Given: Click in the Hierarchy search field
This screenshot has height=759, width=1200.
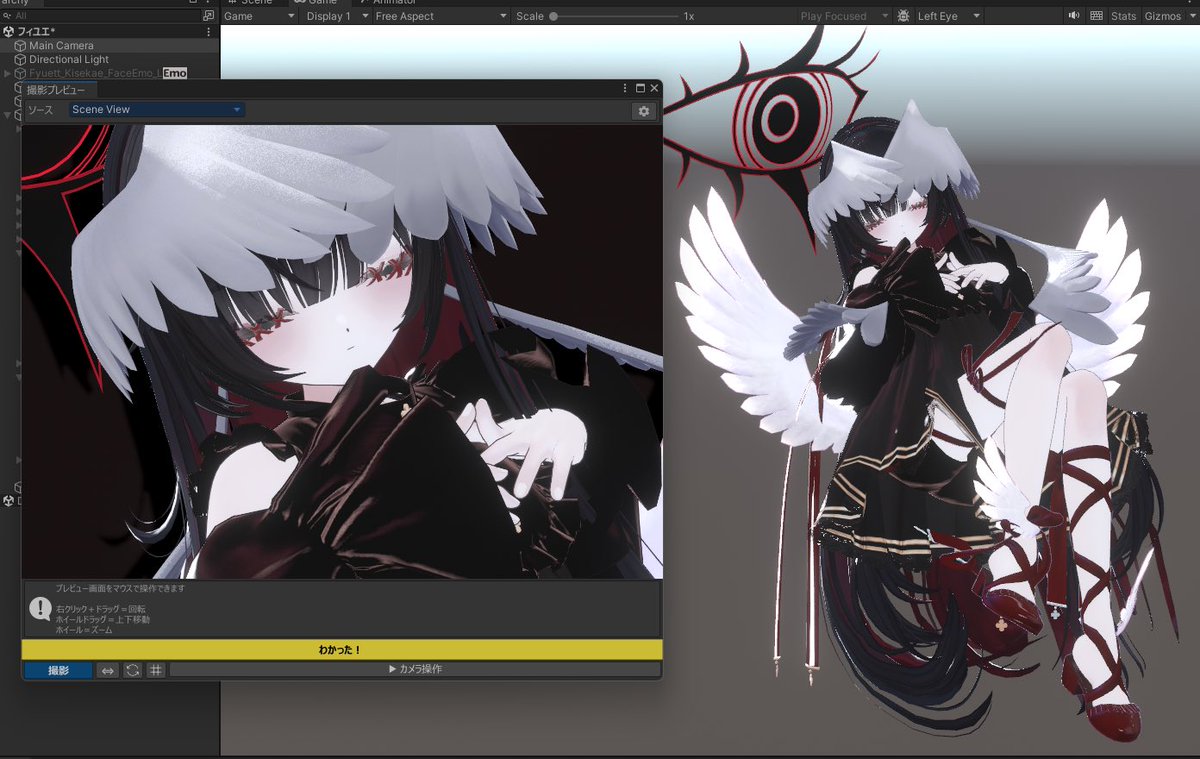Looking at the screenshot, I should [100, 16].
